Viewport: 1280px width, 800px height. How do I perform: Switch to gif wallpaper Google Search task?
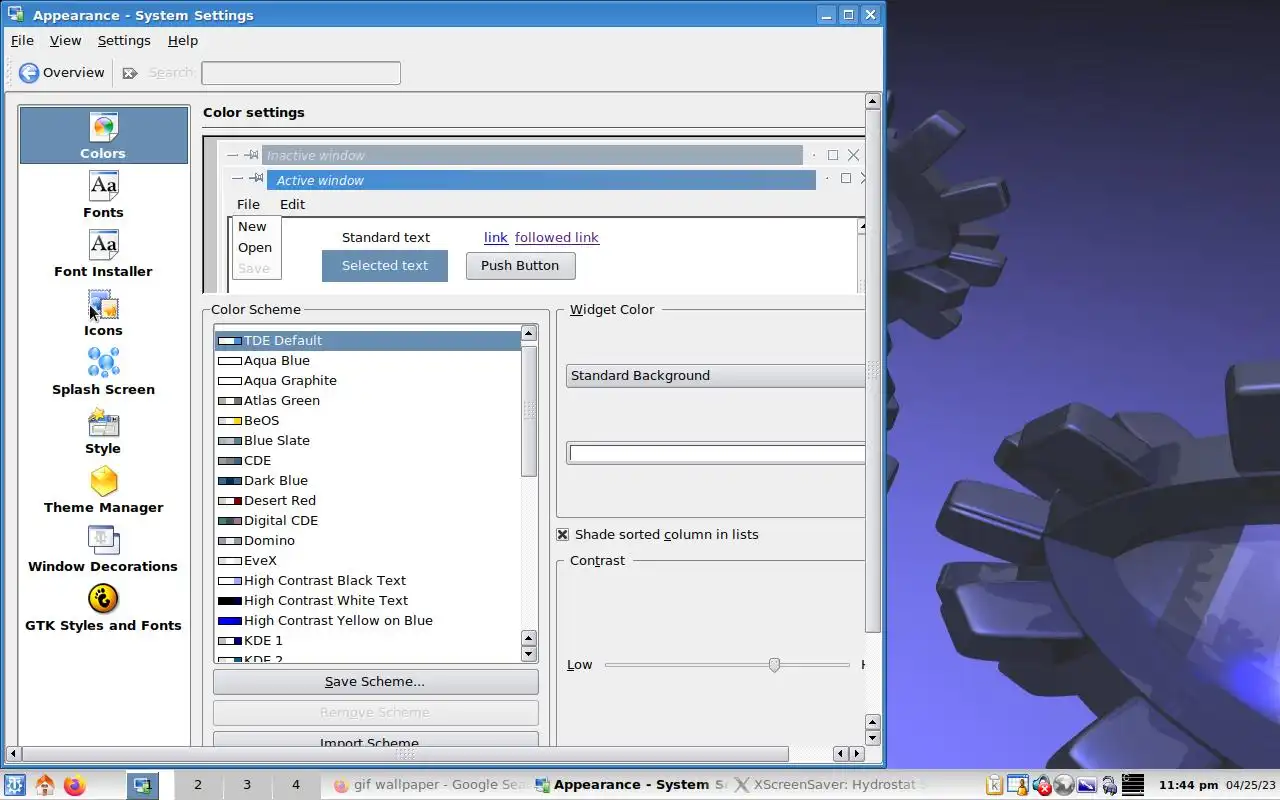point(430,785)
